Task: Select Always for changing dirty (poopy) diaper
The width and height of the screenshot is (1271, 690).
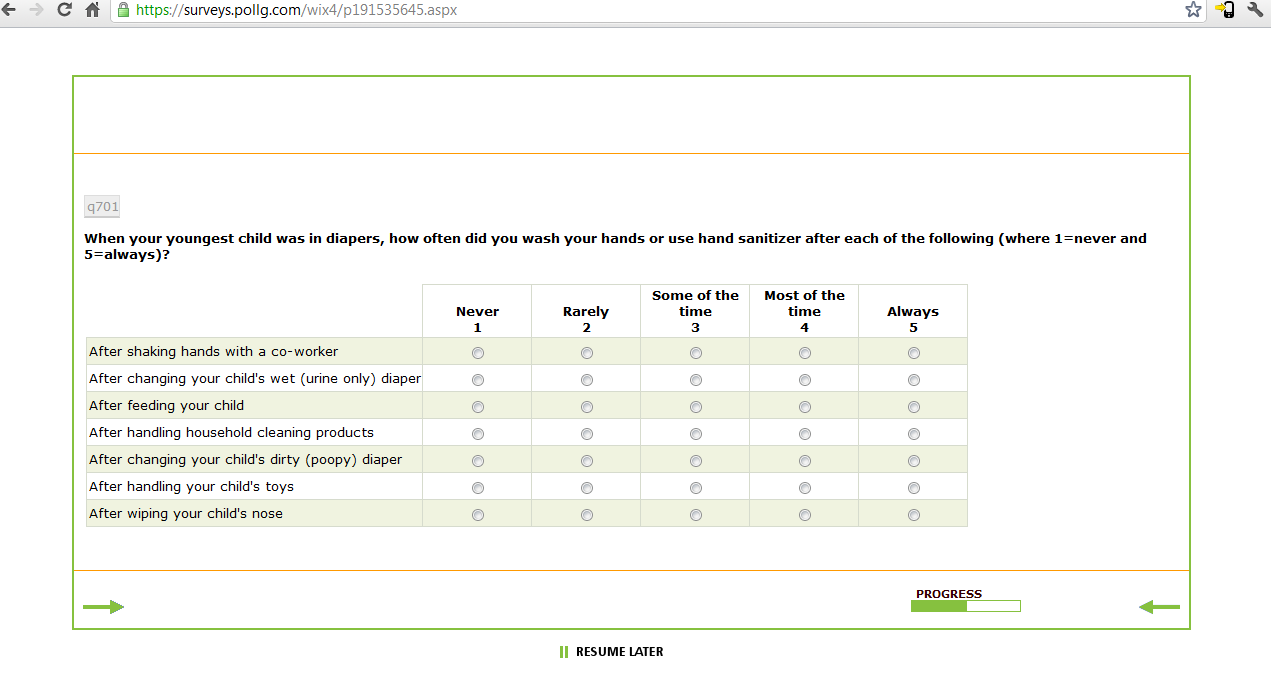Action: pos(913,461)
